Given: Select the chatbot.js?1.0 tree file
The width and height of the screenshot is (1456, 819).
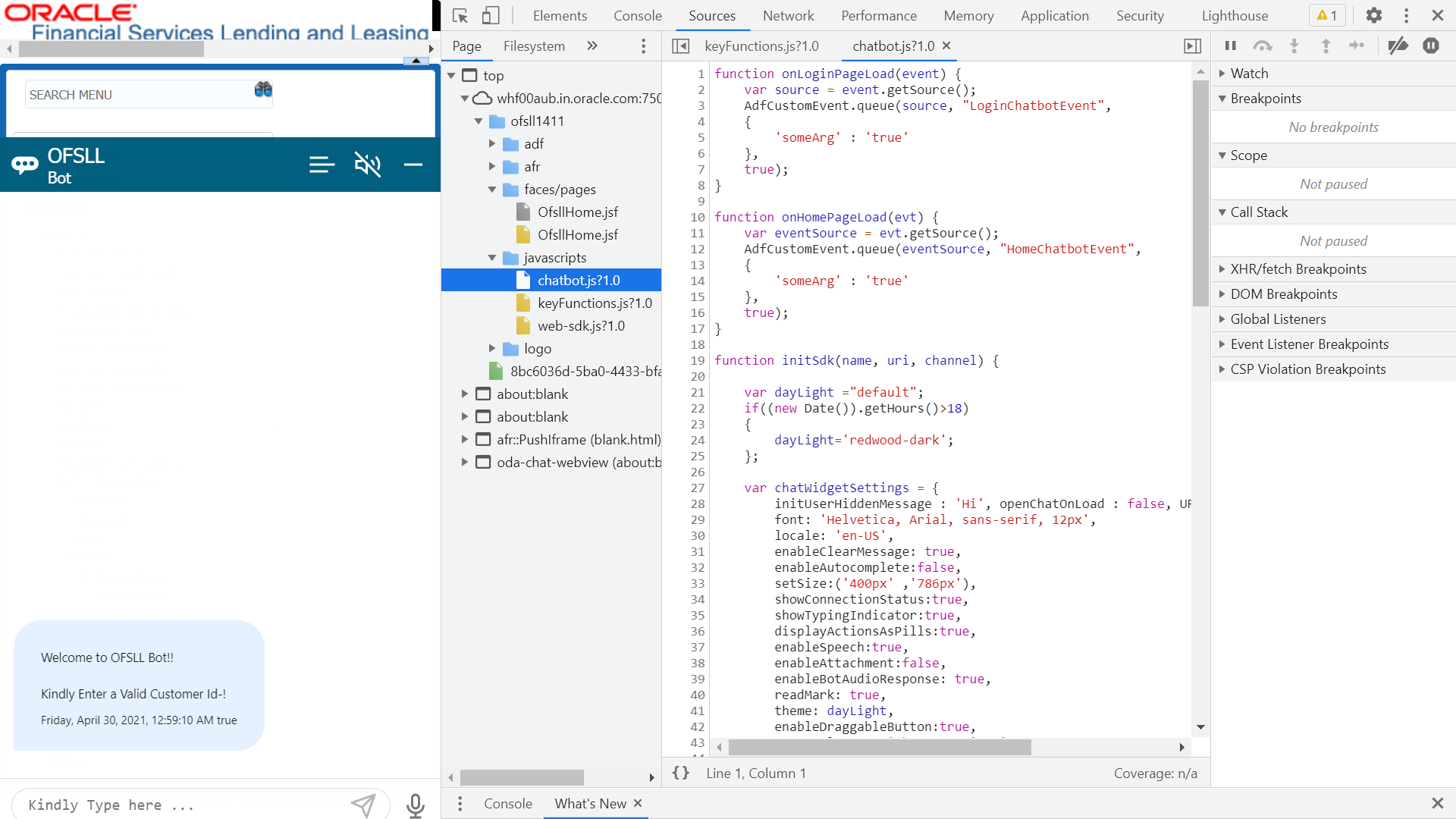Looking at the screenshot, I should coord(579,281).
